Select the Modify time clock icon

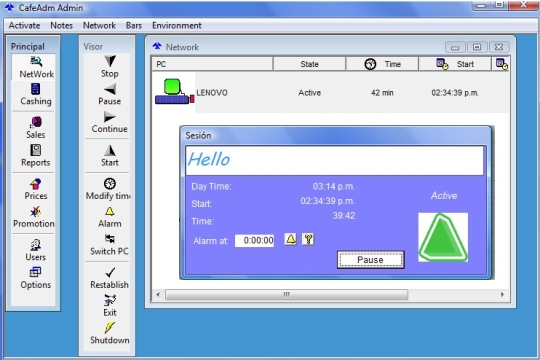tap(110, 183)
